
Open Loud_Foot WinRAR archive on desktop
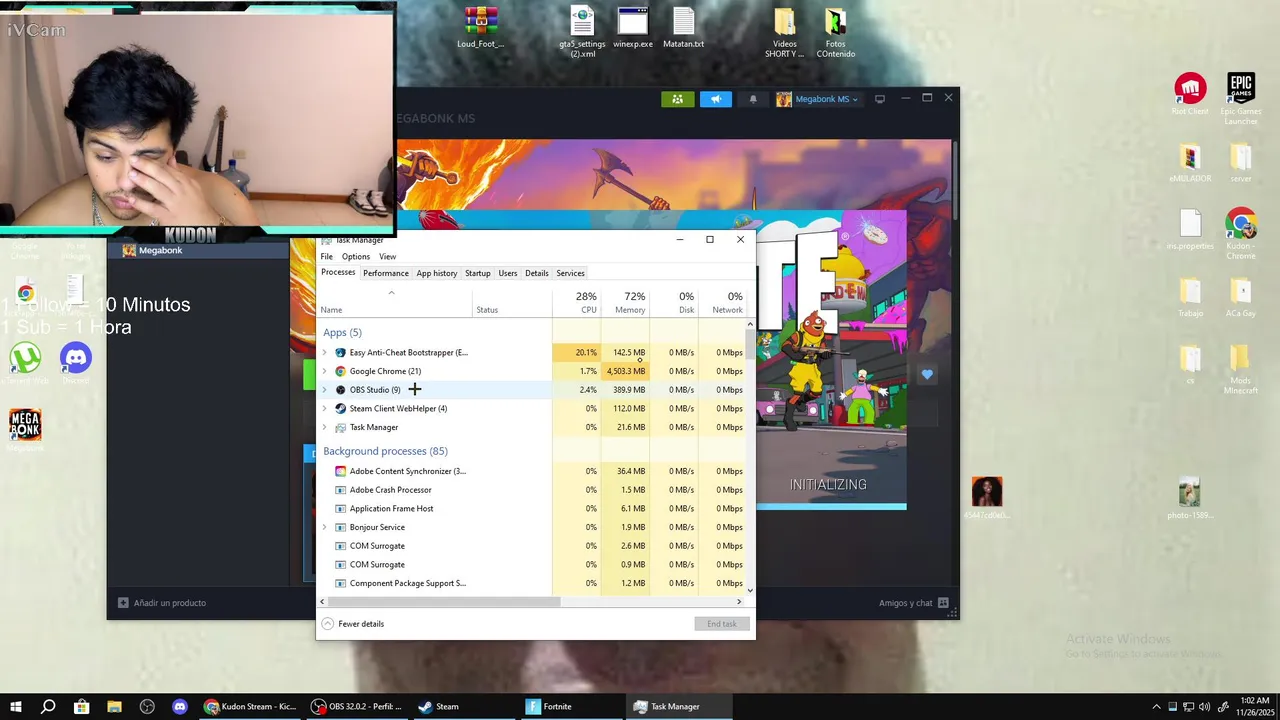coord(481,28)
